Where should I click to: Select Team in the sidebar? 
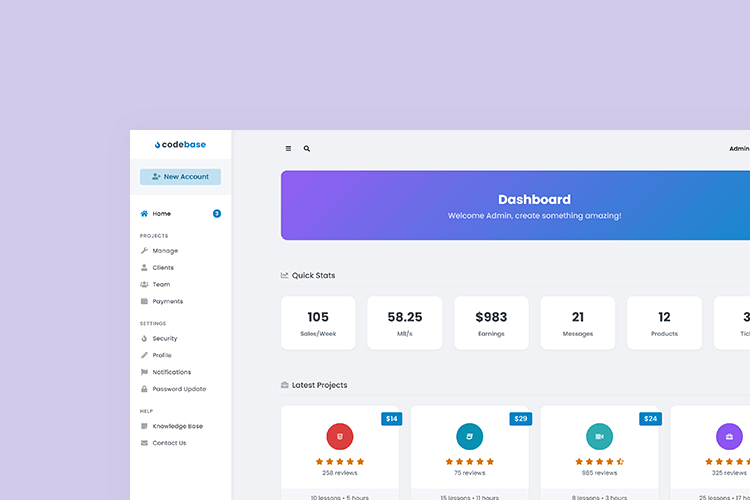[x=161, y=285]
